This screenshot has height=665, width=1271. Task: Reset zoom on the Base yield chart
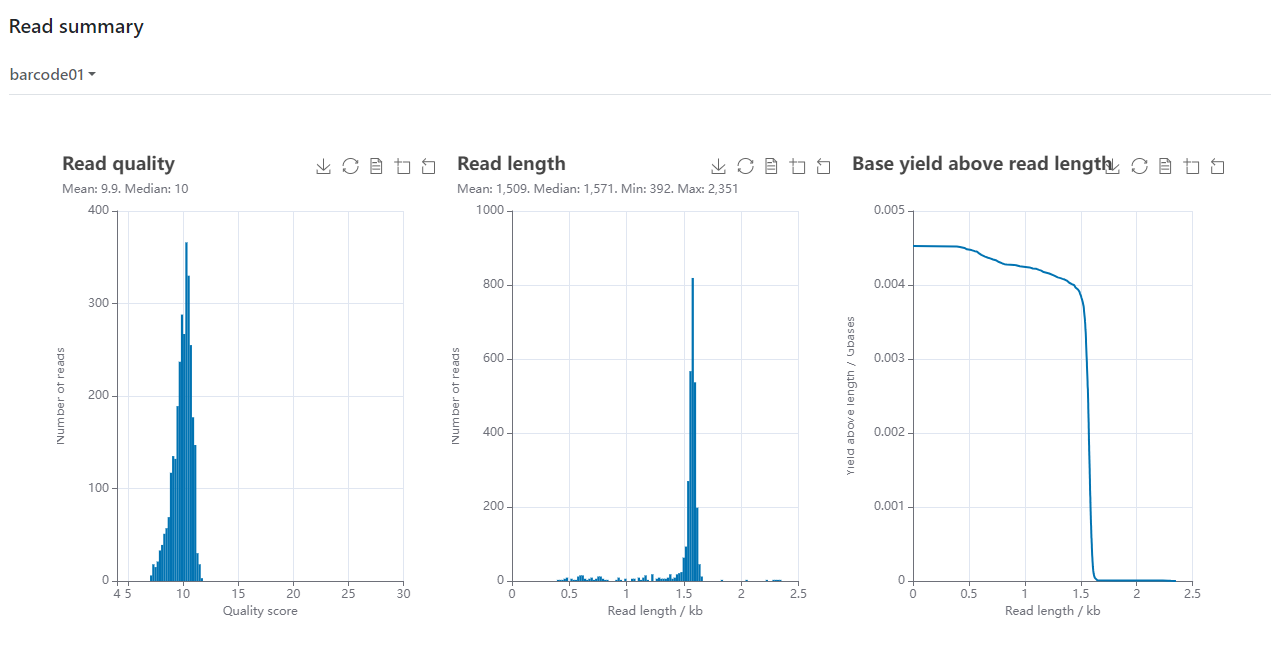pos(1217,166)
